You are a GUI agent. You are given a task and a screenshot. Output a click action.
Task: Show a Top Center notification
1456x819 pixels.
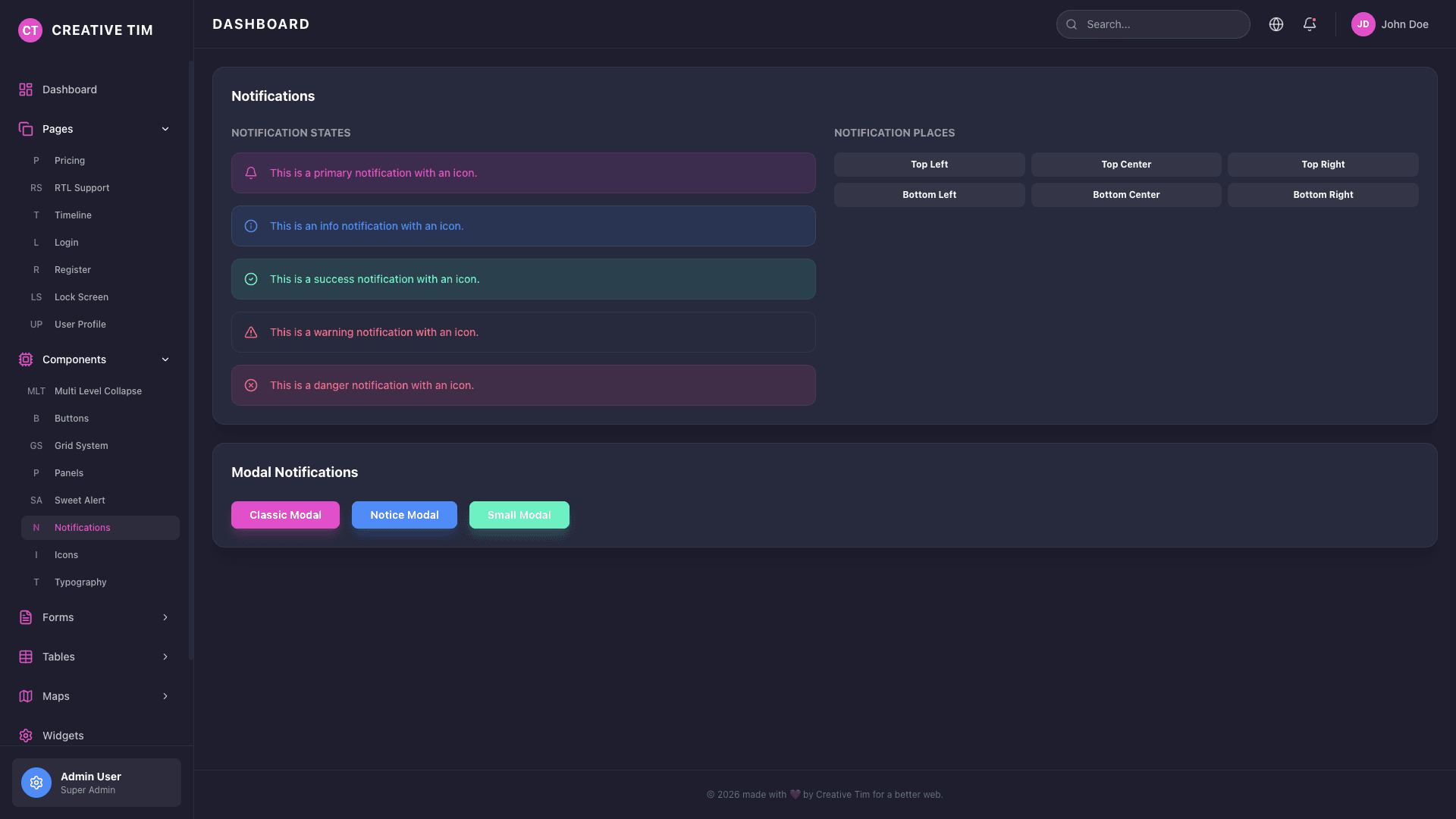(x=1125, y=165)
